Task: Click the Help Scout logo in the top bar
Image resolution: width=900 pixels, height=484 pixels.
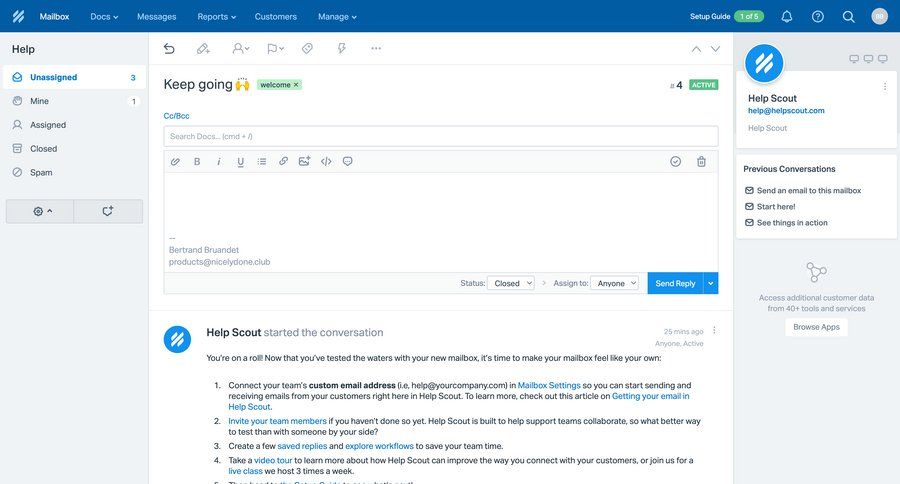Action: (x=18, y=16)
